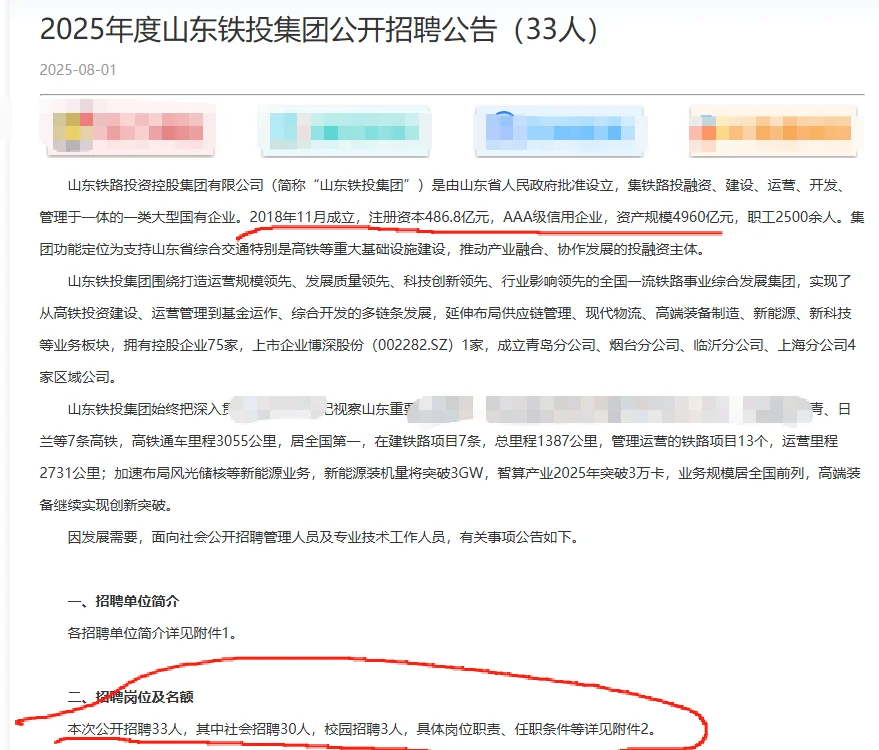The image size is (879, 750).
Task: Click the text 职工2500余人
Action: point(792,217)
